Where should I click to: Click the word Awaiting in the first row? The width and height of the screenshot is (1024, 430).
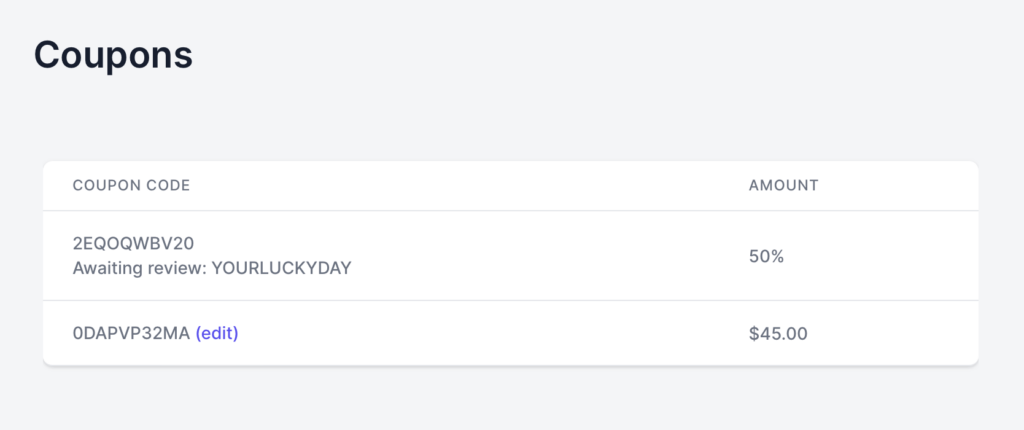[104, 269]
